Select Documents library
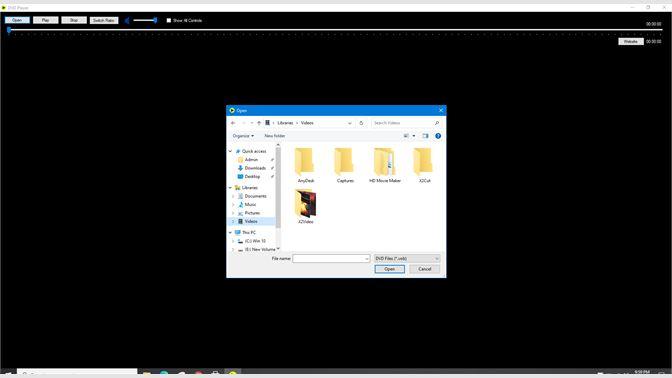This screenshot has height=378, width=672. tap(255, 196)
